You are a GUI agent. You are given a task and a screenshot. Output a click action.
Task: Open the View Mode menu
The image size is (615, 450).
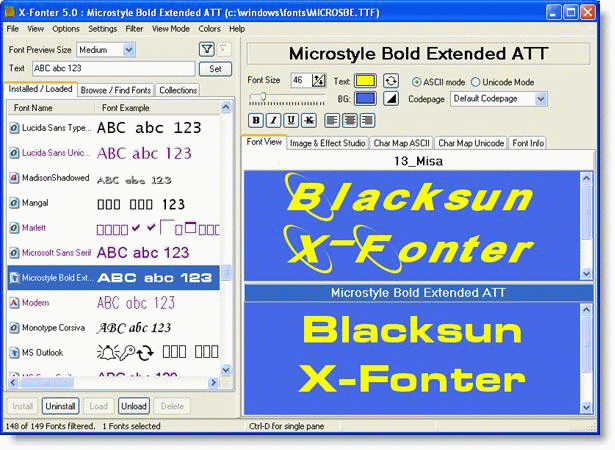tap(171, 29)
